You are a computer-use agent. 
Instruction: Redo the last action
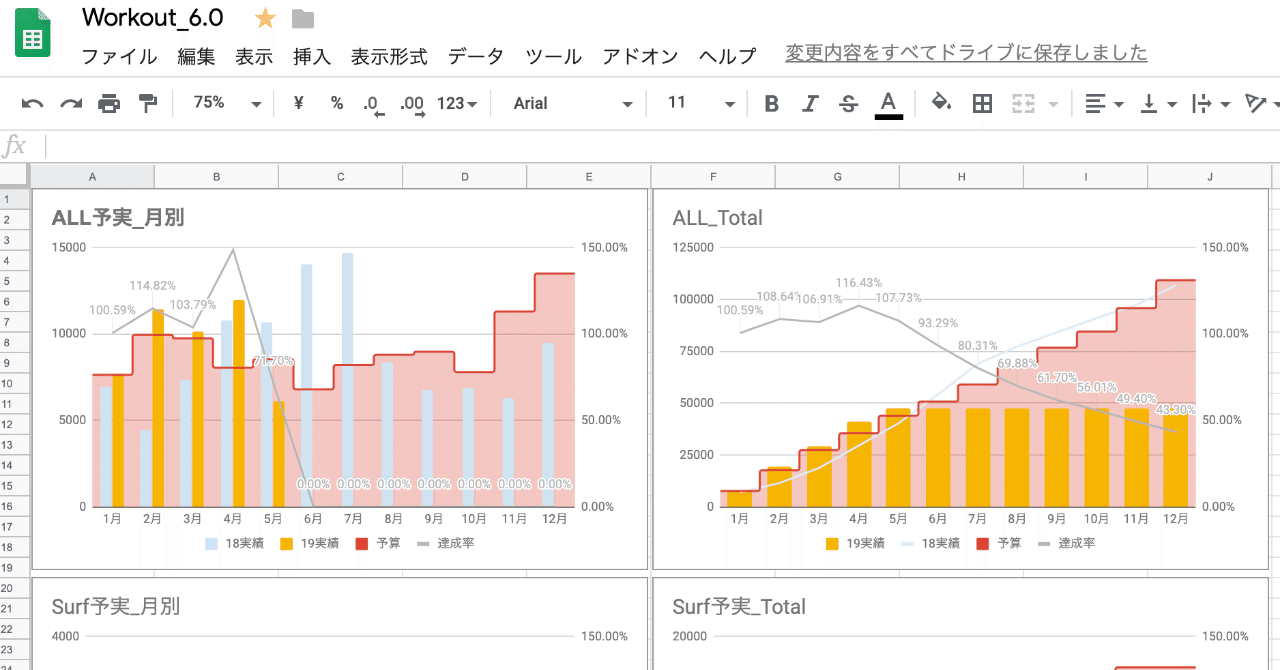71,103
